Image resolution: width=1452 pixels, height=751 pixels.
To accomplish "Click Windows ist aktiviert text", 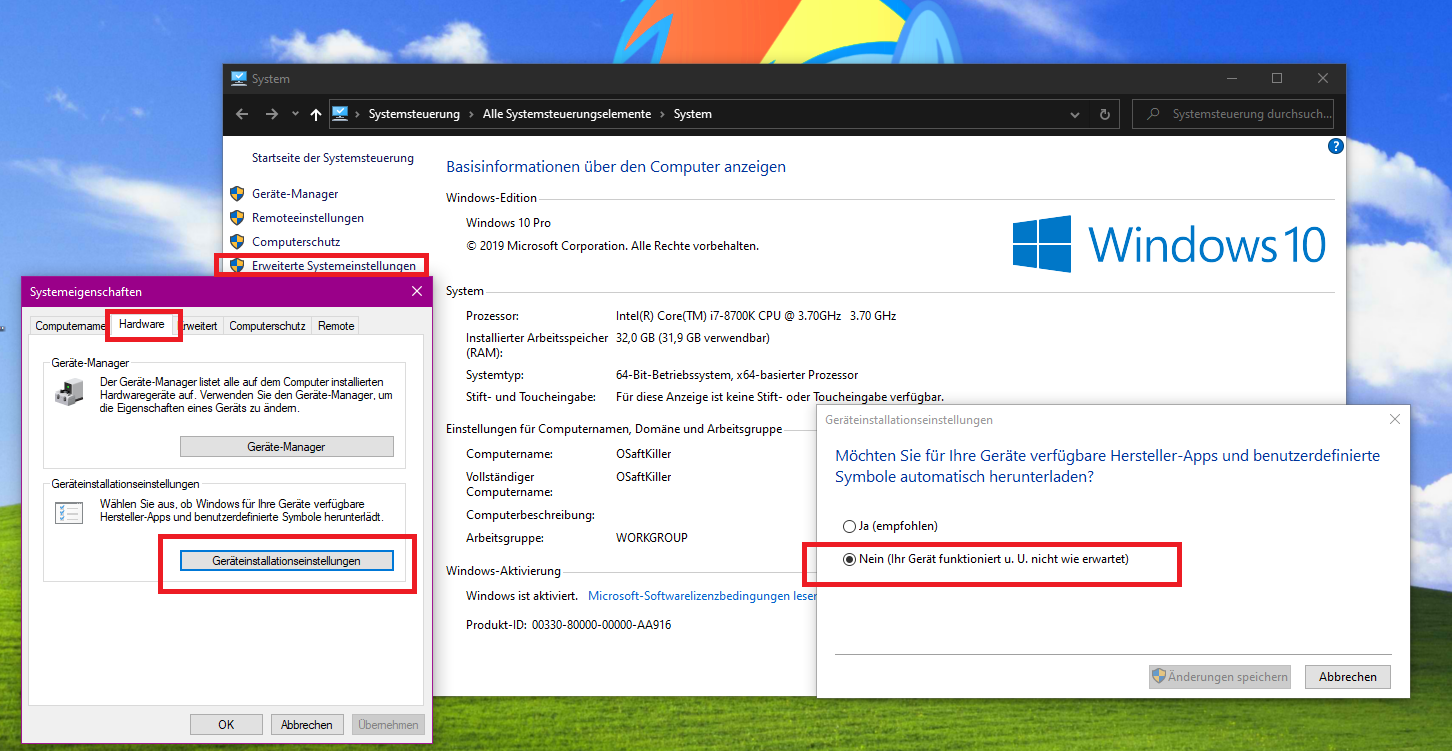I will (x=521, y=596).
